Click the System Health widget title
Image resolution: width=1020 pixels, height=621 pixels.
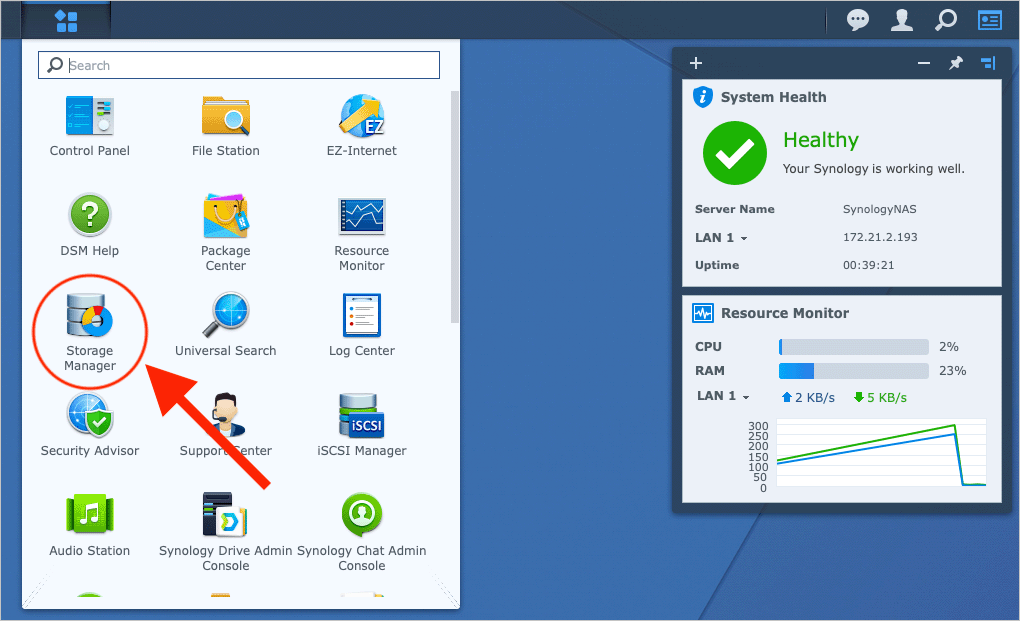pos(773,97)
